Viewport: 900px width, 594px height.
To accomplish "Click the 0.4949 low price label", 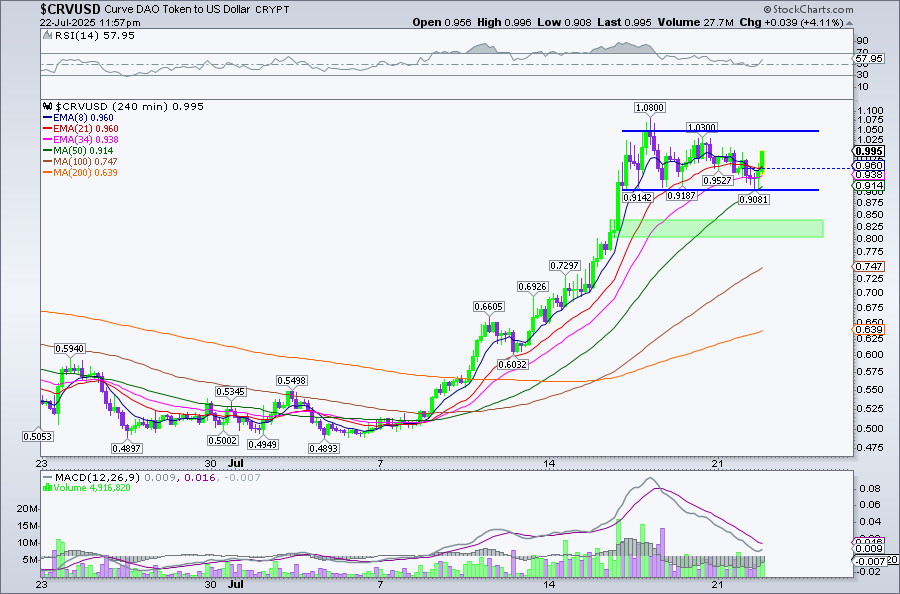I will click(263, 444).
